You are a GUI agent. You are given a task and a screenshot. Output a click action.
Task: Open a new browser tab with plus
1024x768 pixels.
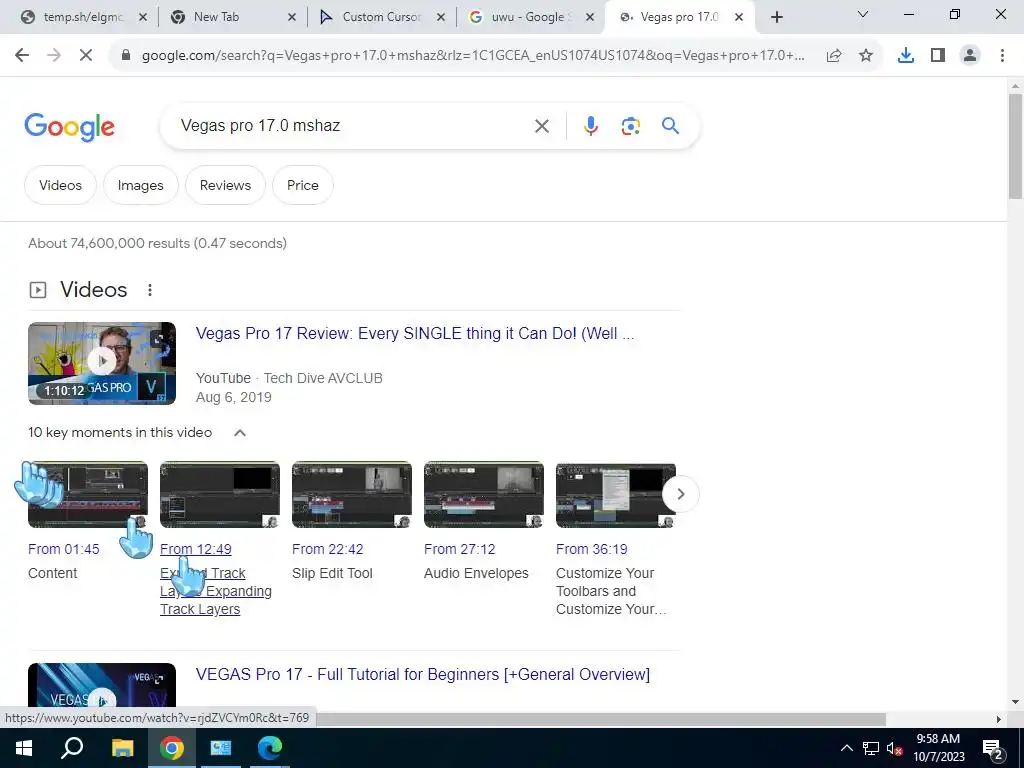pos(776,17)
